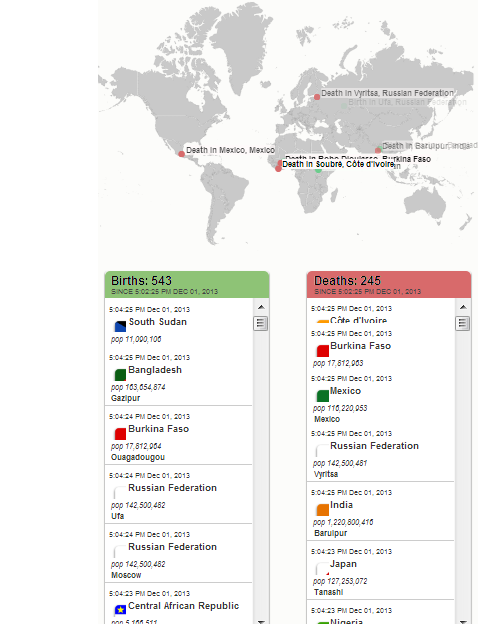Click the Deaths list scrollbar thumb
Screen dimensions: 500x624
click(x=463, y=323)
